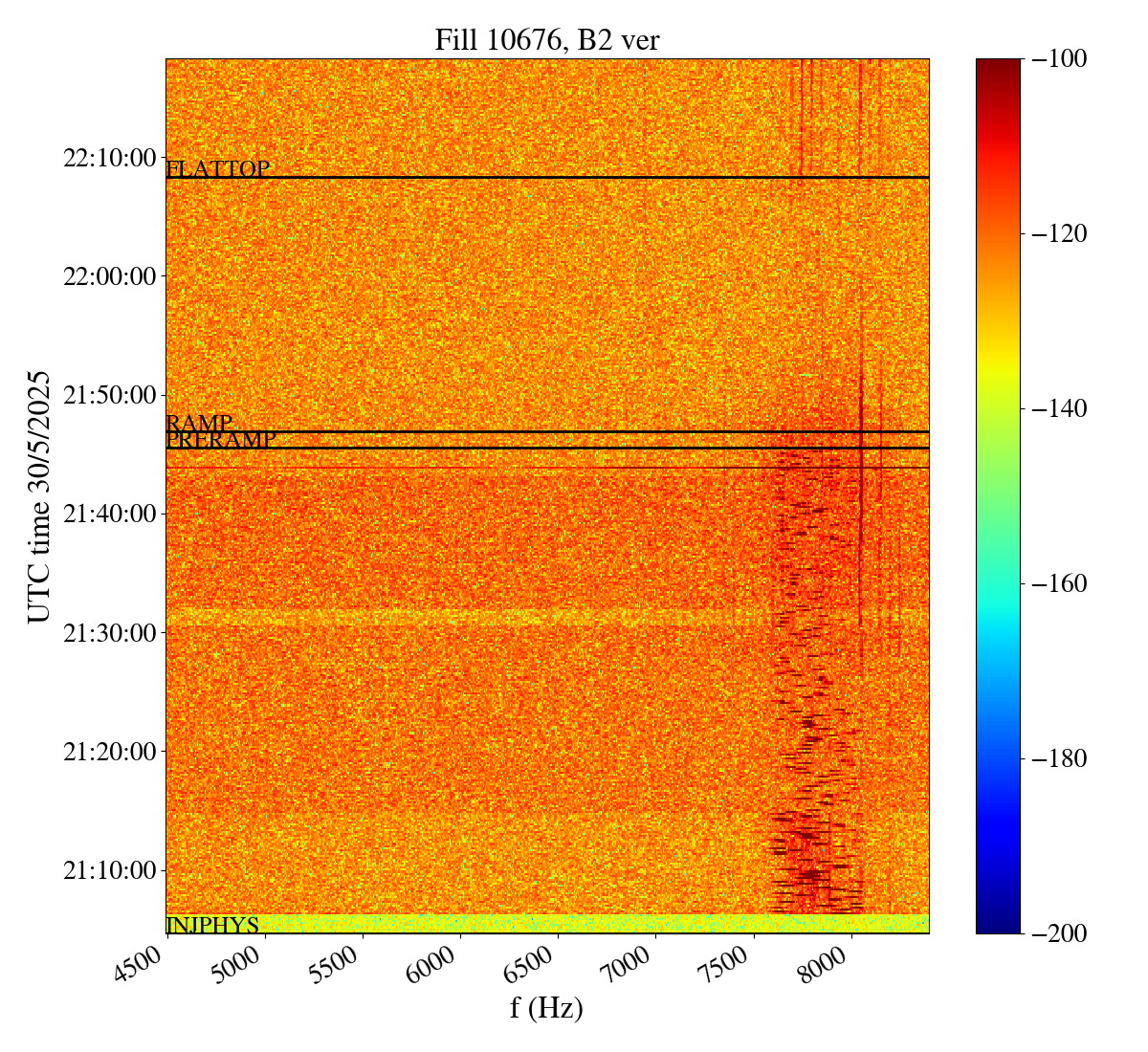Select the 22:10:00 time tick label
The height and width of the screenshot is (1052, 1148).
(109, 158)
